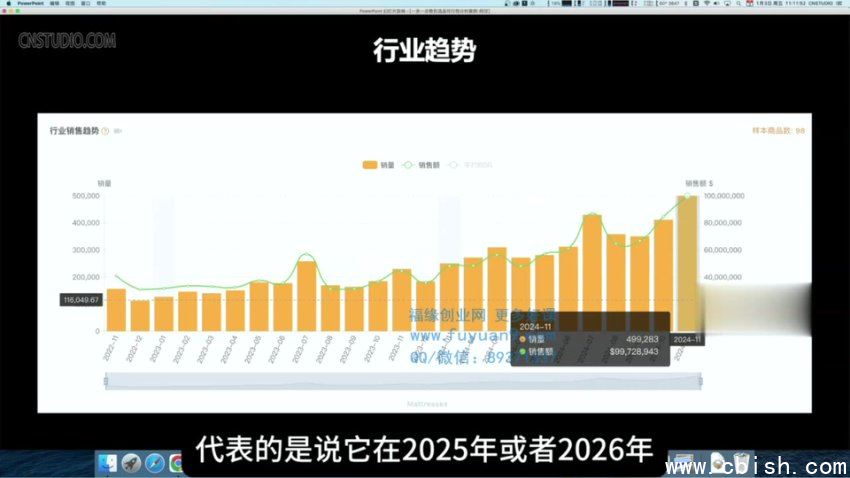The height and width of the screenshot is (478, 850).
Task: Click the left handle of chart zoom slider
Action: (x=105, y=381)
